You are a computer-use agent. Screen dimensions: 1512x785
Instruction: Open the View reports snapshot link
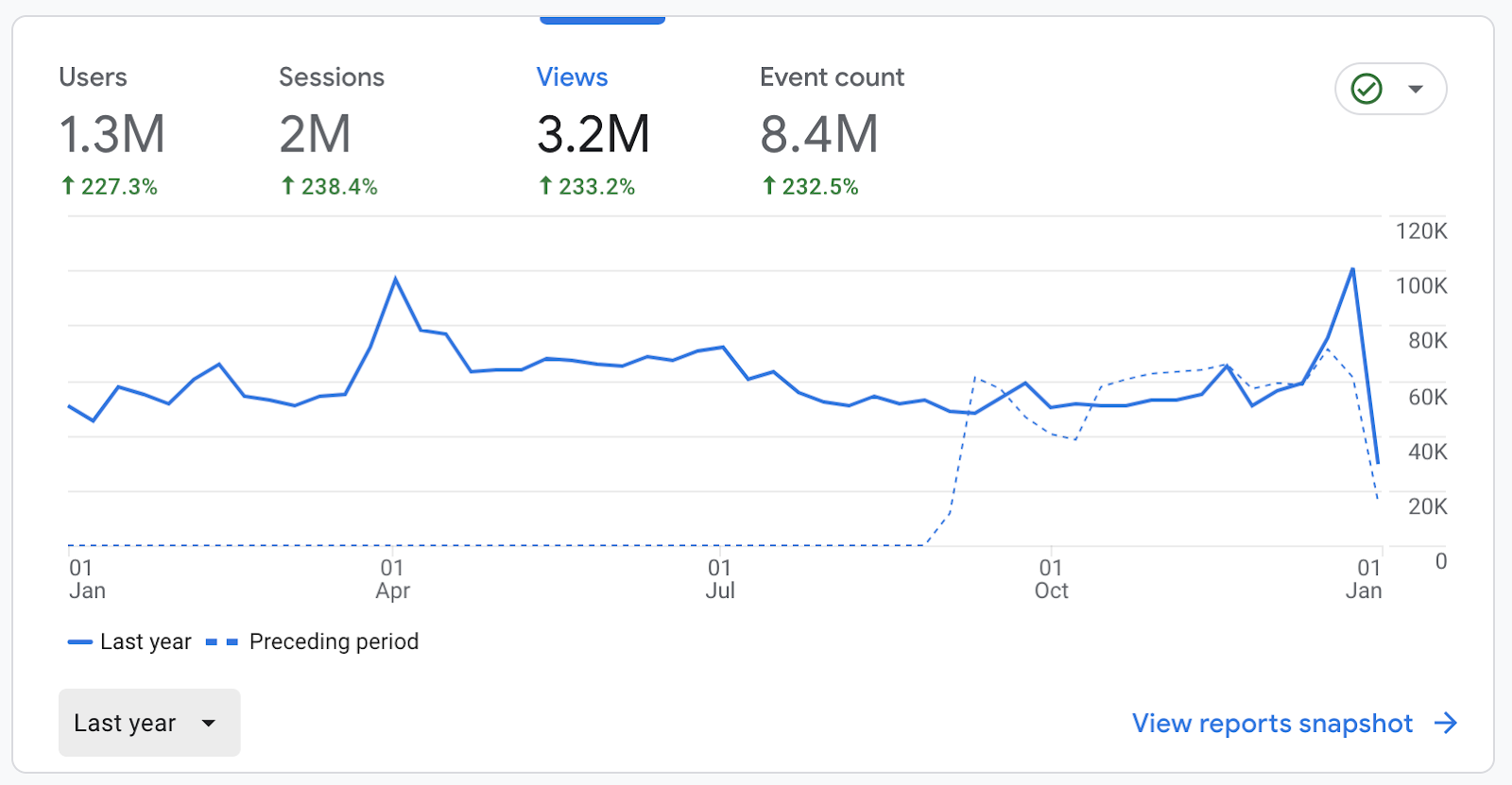click(1272, 724)
